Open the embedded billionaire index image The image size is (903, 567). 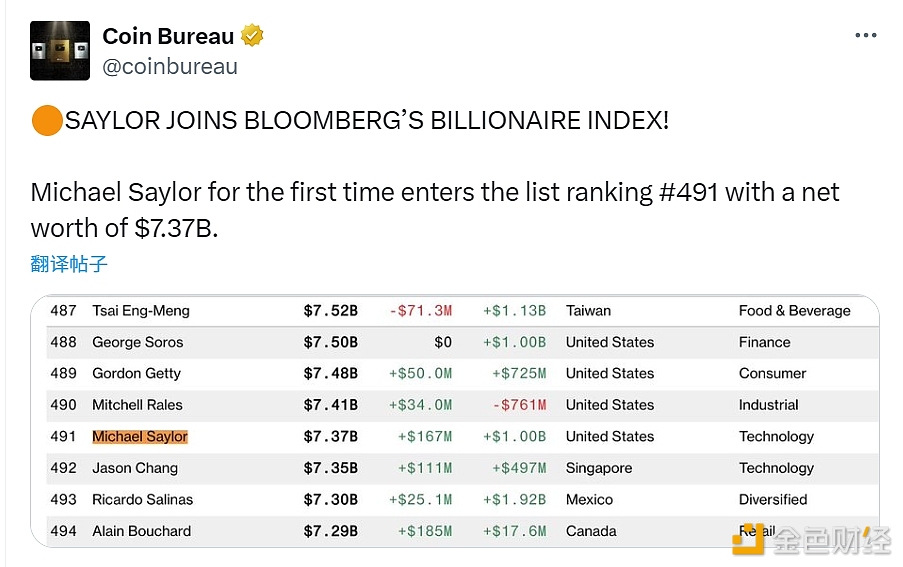(x=455, y=420)
